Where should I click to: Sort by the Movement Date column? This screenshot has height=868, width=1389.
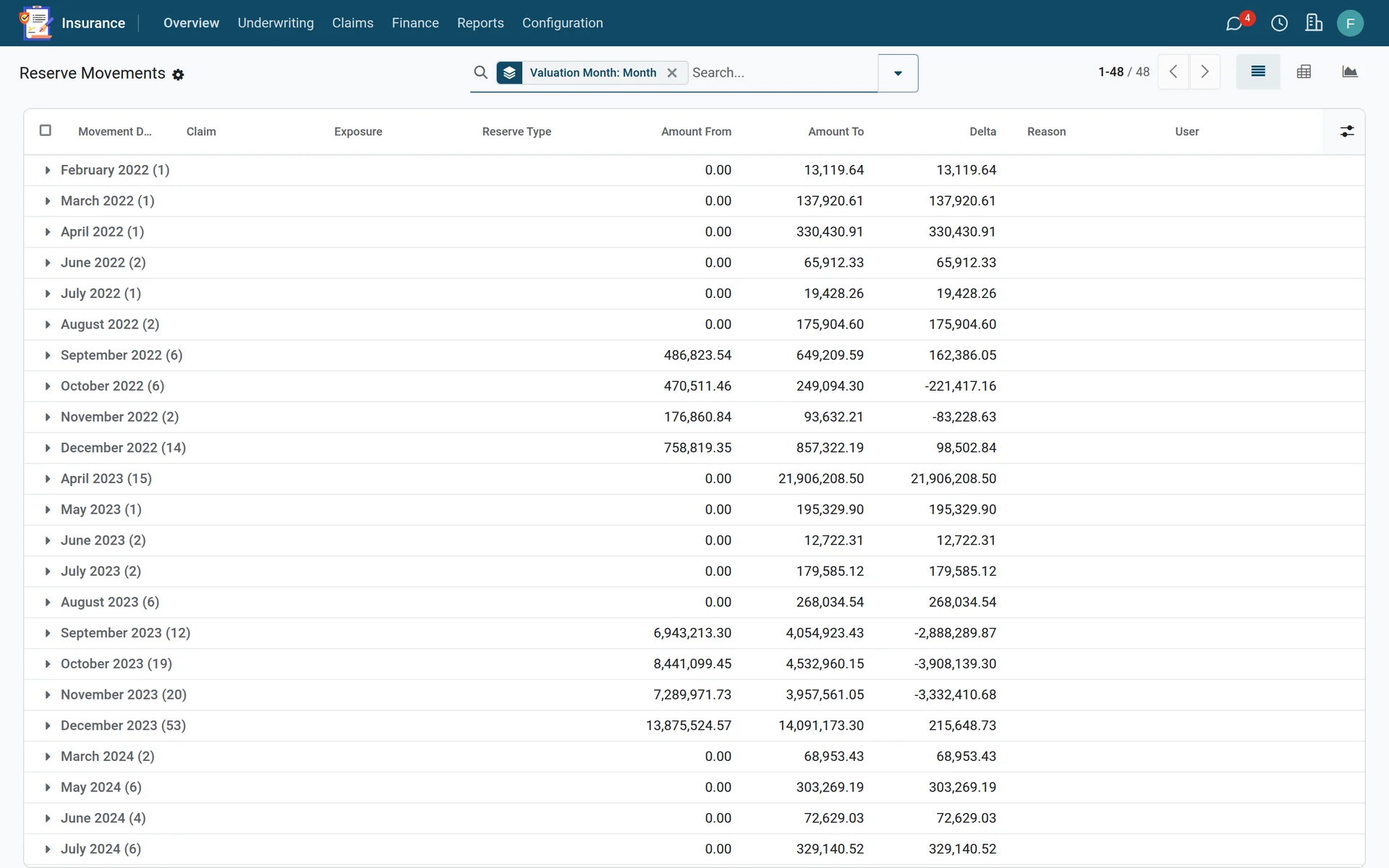click(115, 132)
